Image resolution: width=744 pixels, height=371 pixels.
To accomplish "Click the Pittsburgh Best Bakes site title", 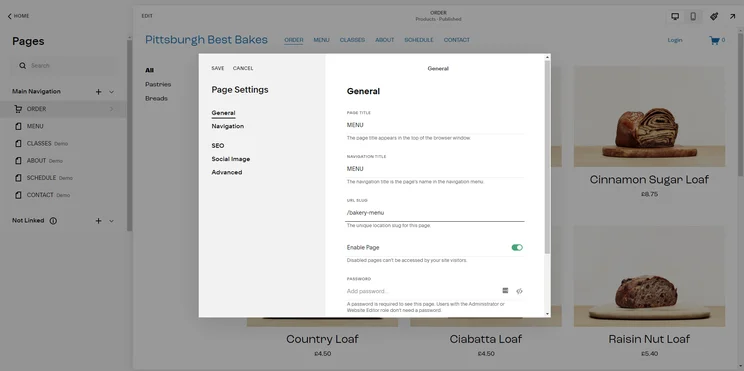I will coord(206,40).
